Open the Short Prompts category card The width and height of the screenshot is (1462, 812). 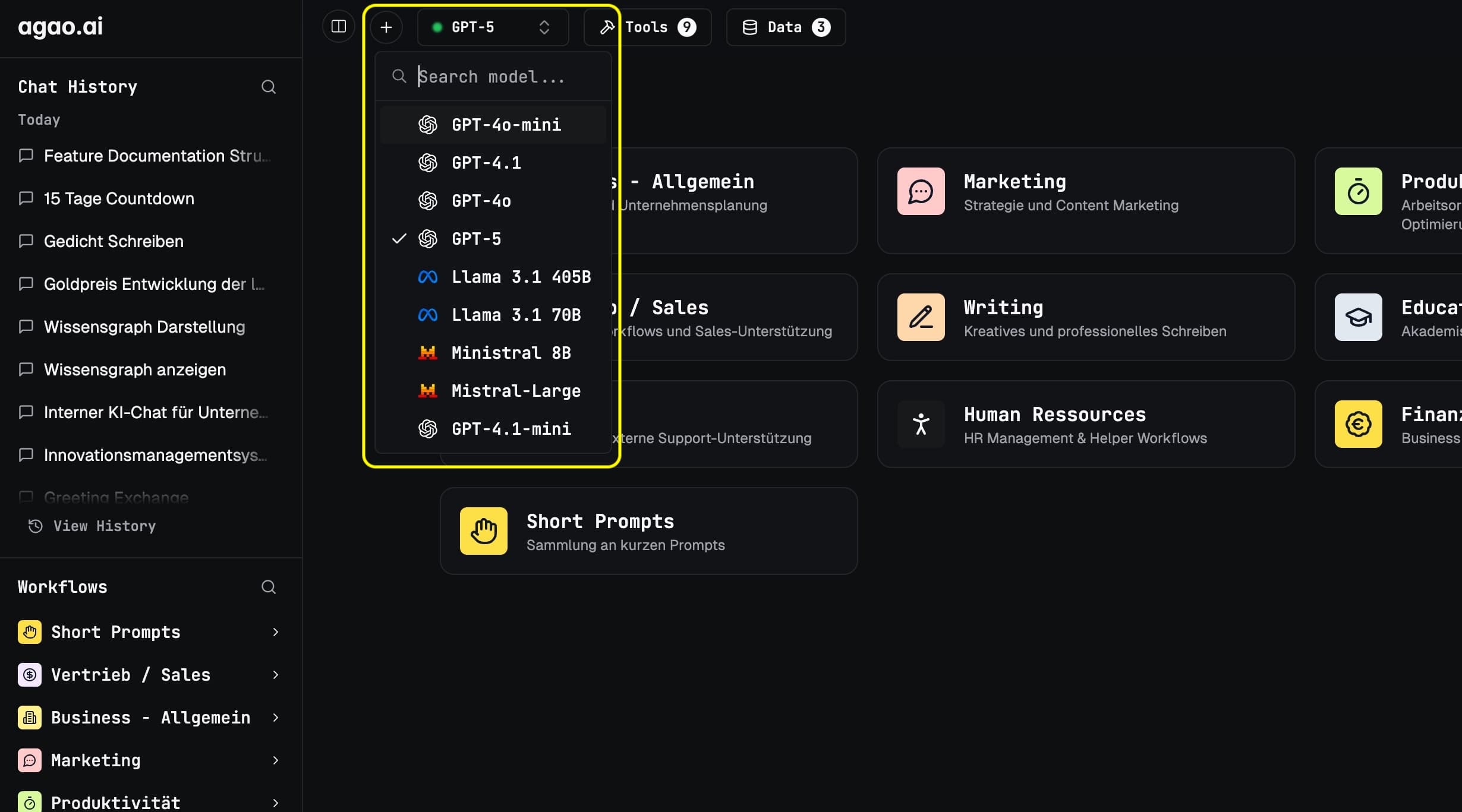point(648,531)
